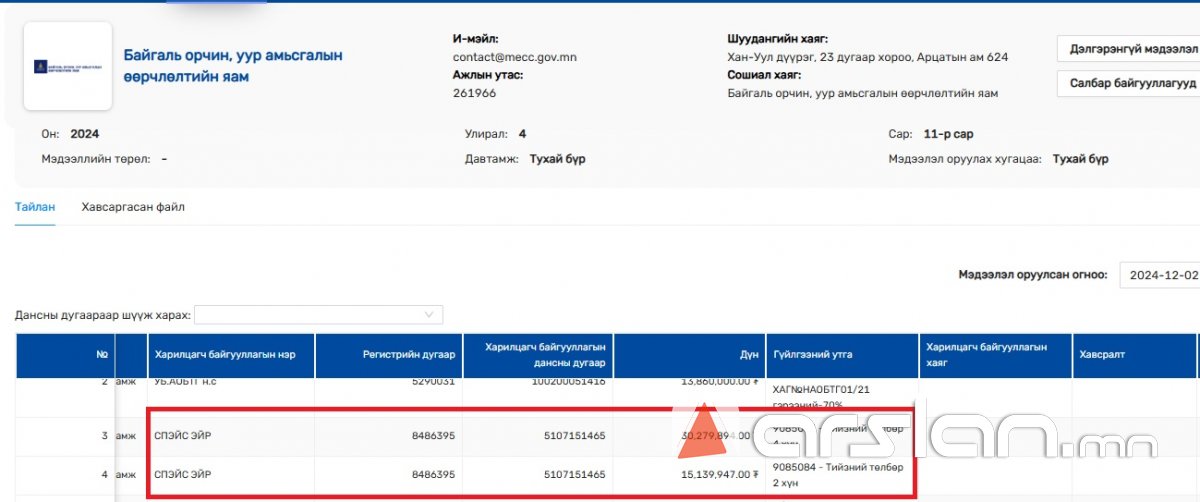This screenshot has height=502, width=1200.
Task: Click the Мэдээлэл оруулсан огноо date field
Action: coord(1158,275)
